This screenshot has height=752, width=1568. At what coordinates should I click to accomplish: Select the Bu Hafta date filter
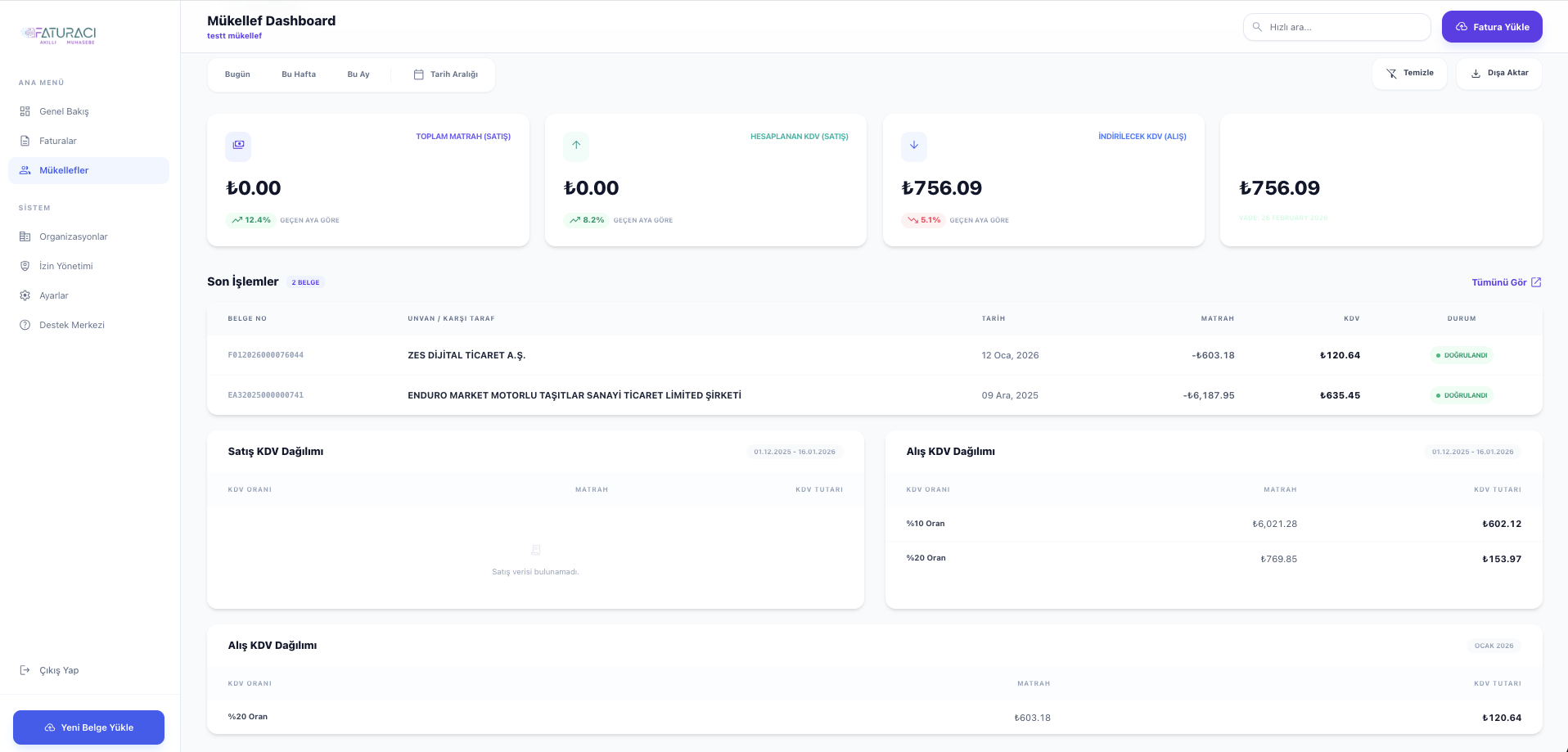point(299,74)
